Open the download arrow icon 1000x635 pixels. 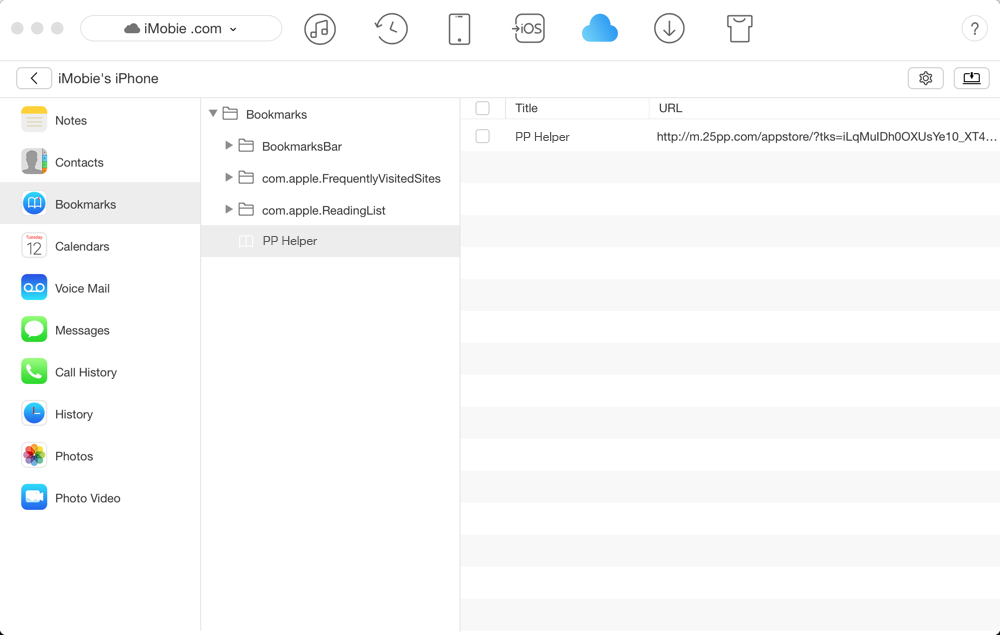click(x=669, y=29)
